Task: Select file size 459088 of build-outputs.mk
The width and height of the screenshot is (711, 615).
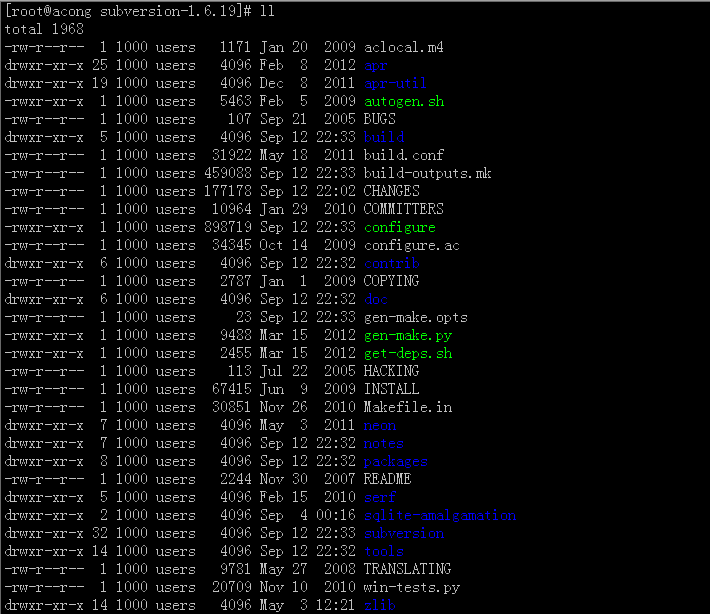Action: pyautogui.click(x=228, y=173)
